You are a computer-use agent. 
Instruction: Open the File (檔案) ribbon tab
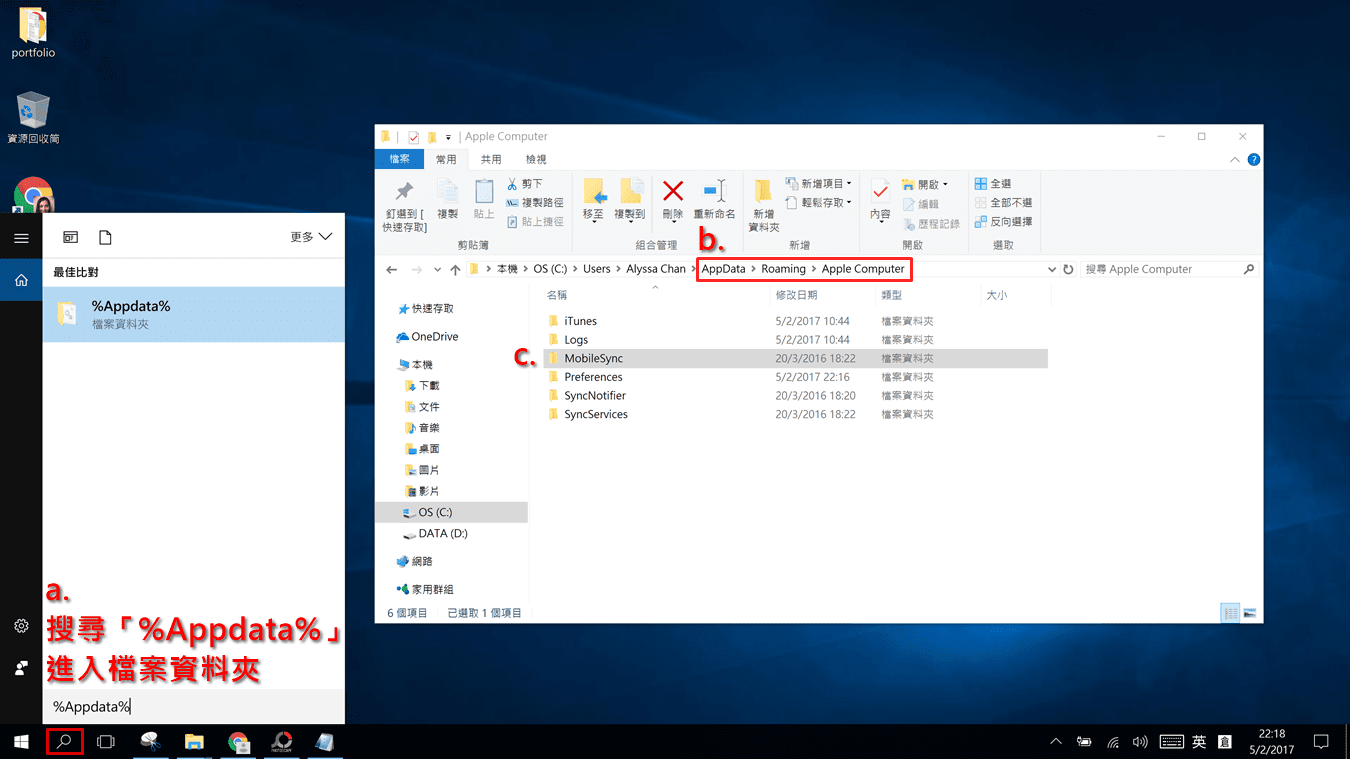(399, 159)
